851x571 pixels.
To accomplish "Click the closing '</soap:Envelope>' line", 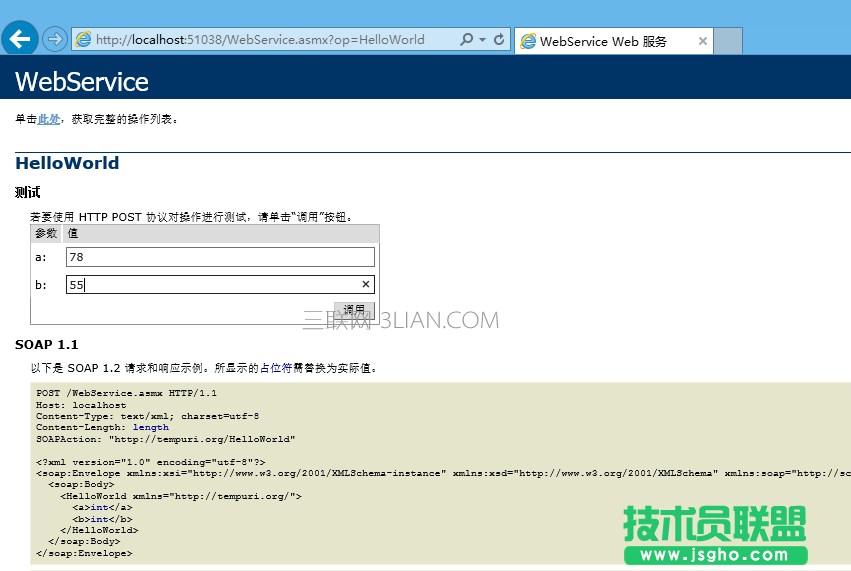I will [84, 553].
